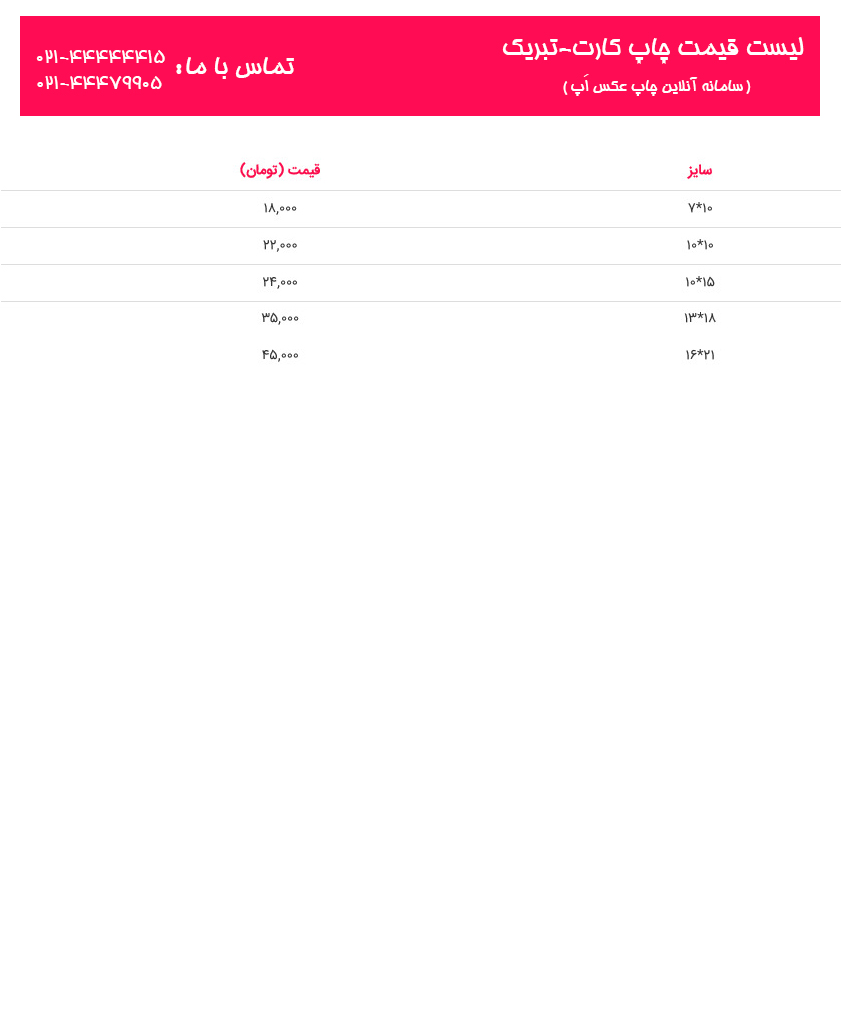
Task: Click the 'تماس با ما' contact label
Action: [236, 67]
